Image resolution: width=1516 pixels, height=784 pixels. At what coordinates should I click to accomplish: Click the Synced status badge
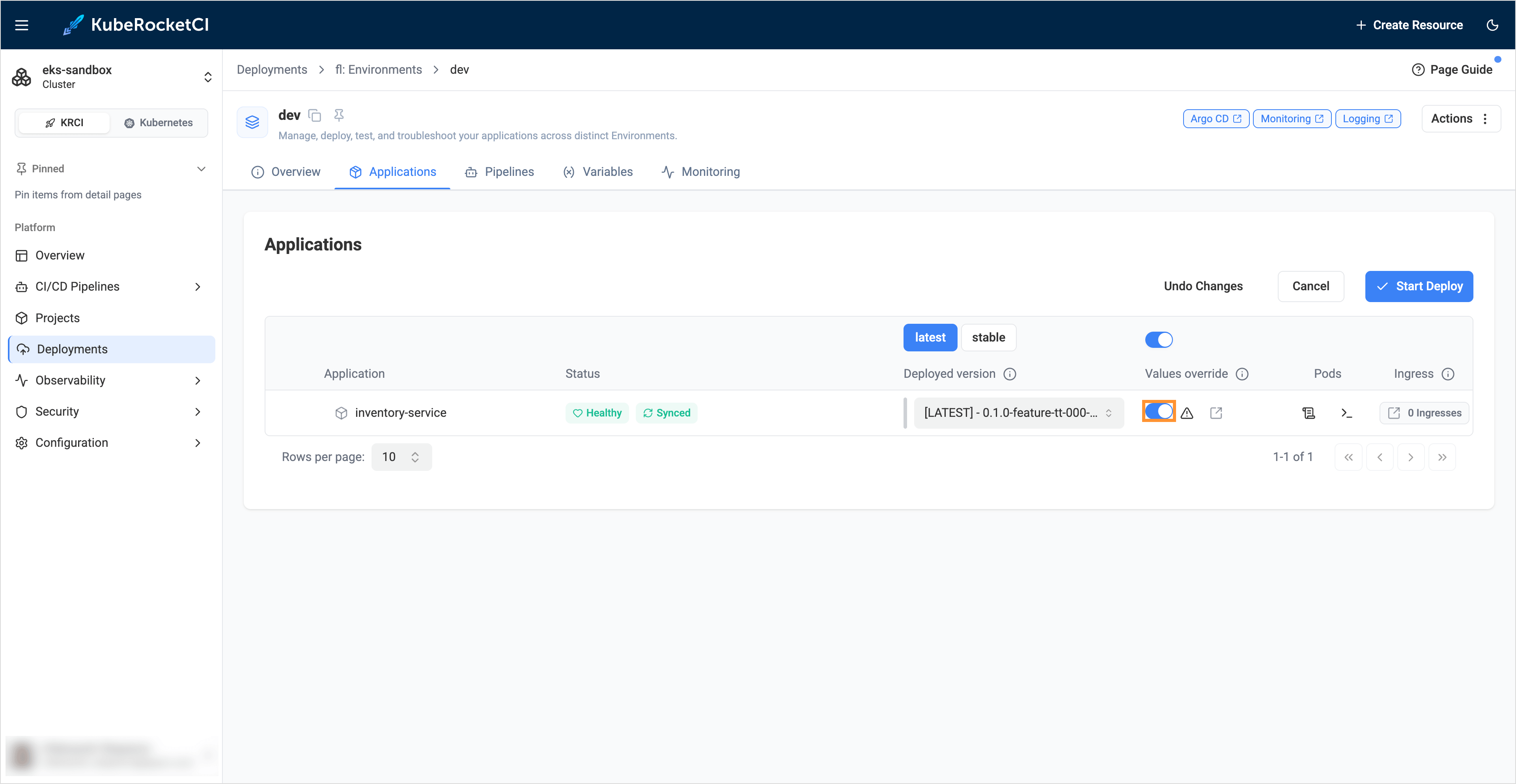click(x=666, y=413)
